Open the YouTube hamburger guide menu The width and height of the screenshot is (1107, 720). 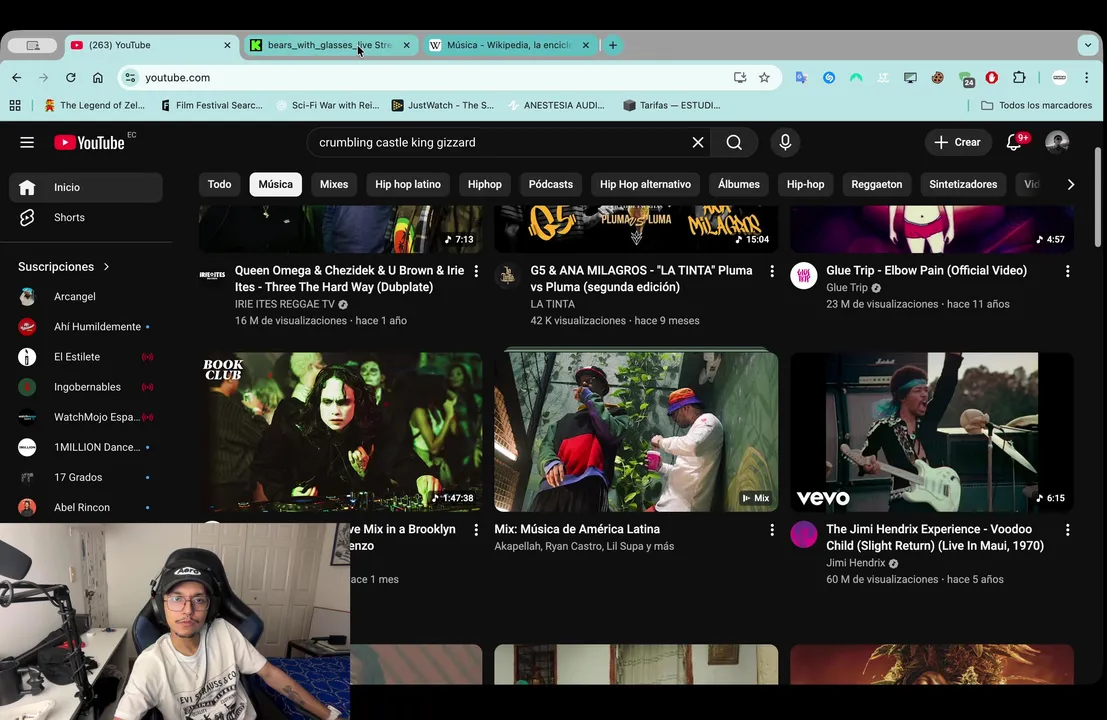tap(27, 143)
